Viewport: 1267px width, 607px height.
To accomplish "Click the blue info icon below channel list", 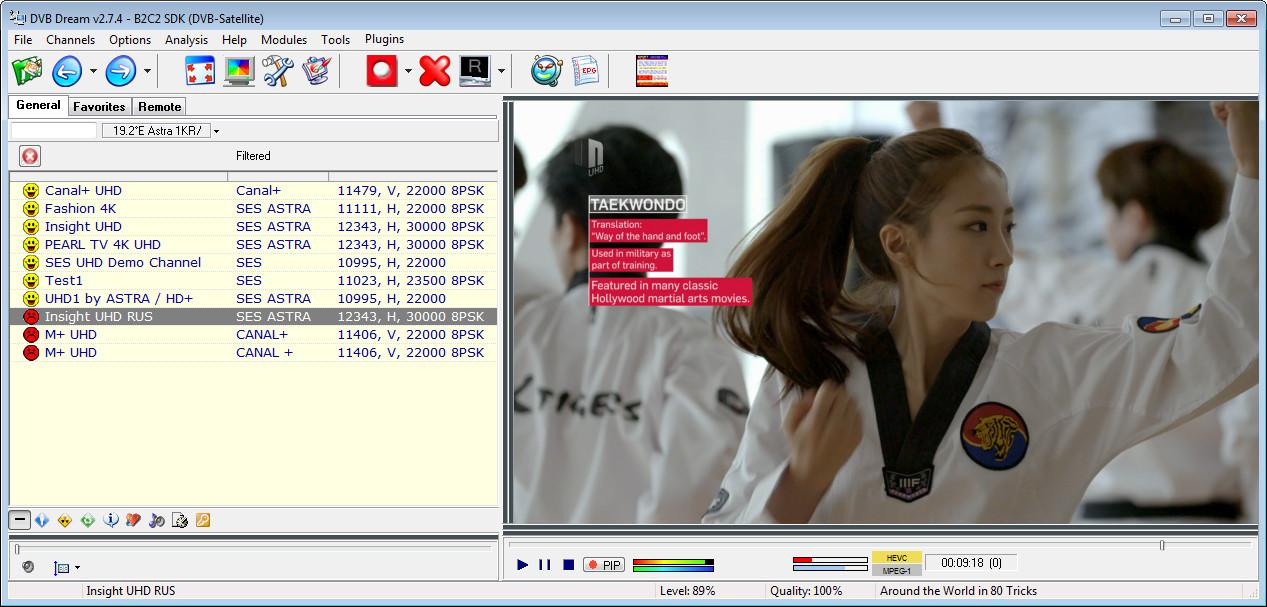I will point(111,520).
